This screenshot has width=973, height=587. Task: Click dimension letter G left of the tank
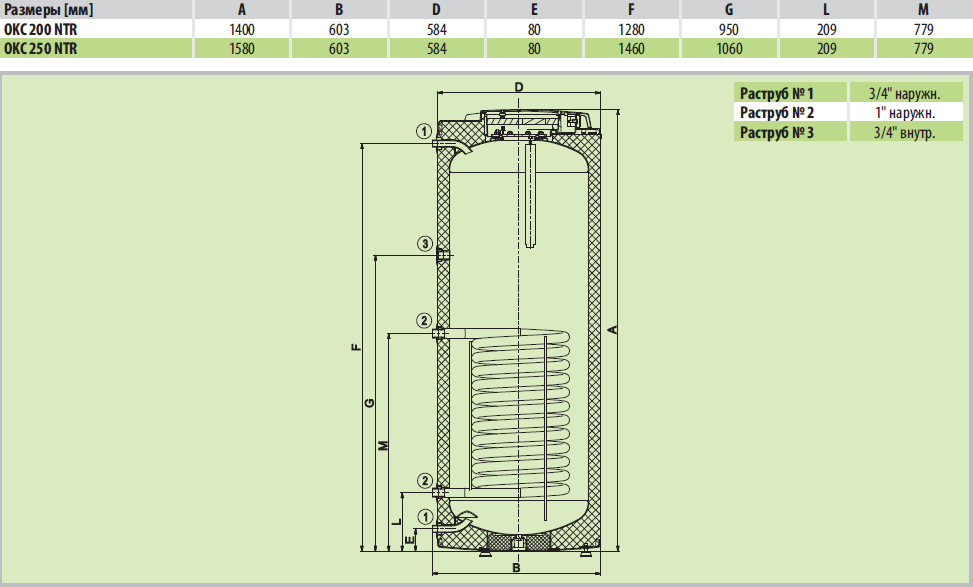371,402
